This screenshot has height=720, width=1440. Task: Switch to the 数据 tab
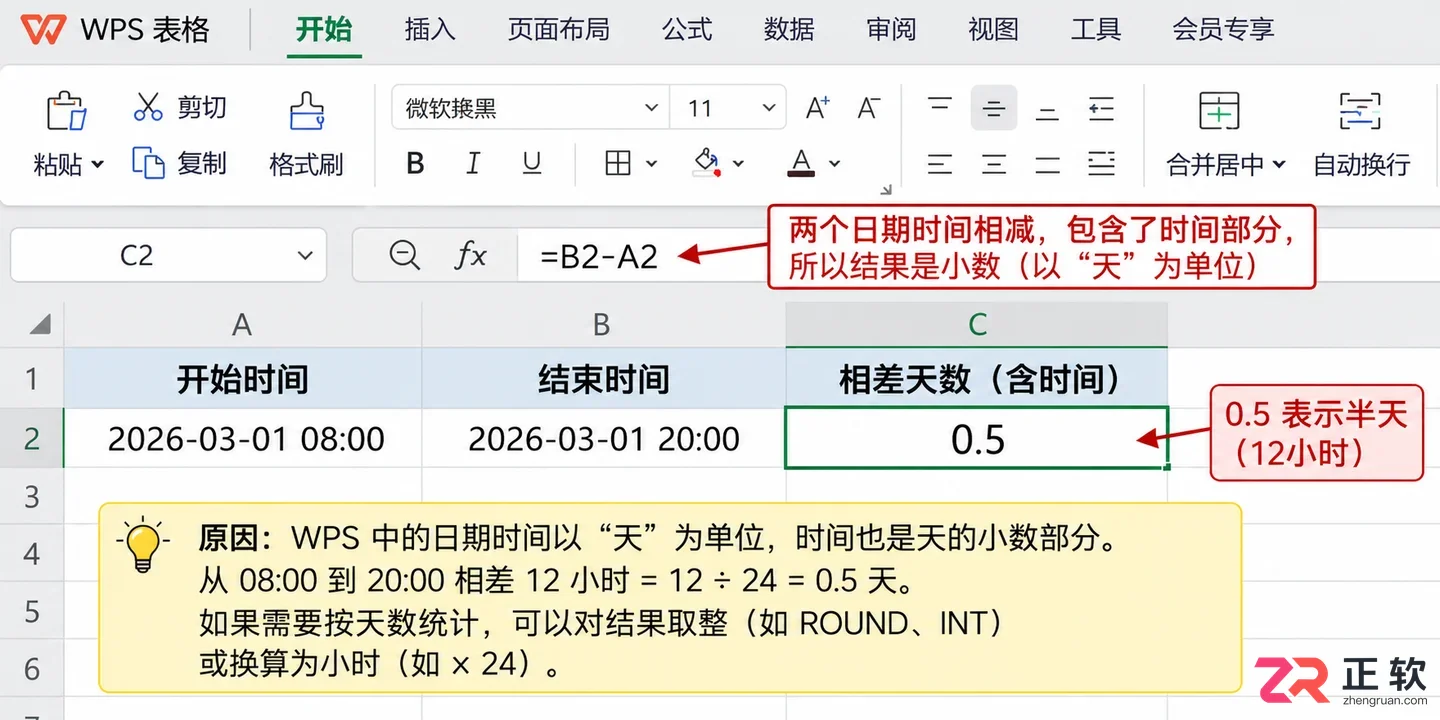click(x=789, y=29)
